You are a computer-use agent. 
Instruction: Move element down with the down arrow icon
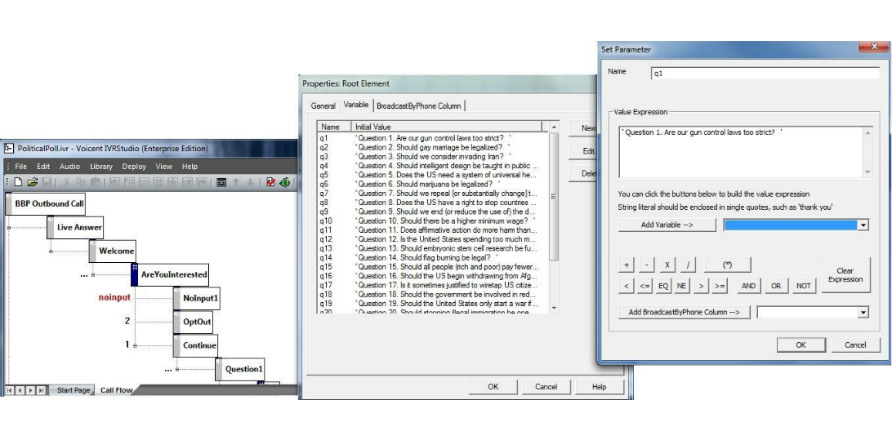point(250,182)
